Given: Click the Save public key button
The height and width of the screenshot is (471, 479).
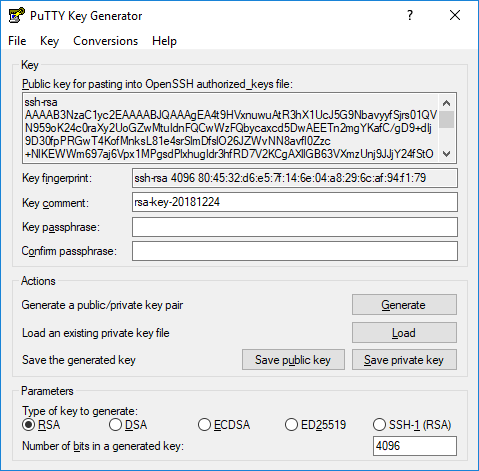Looking at the screenshot, I should pyautogui.click(x=293, y=360).
